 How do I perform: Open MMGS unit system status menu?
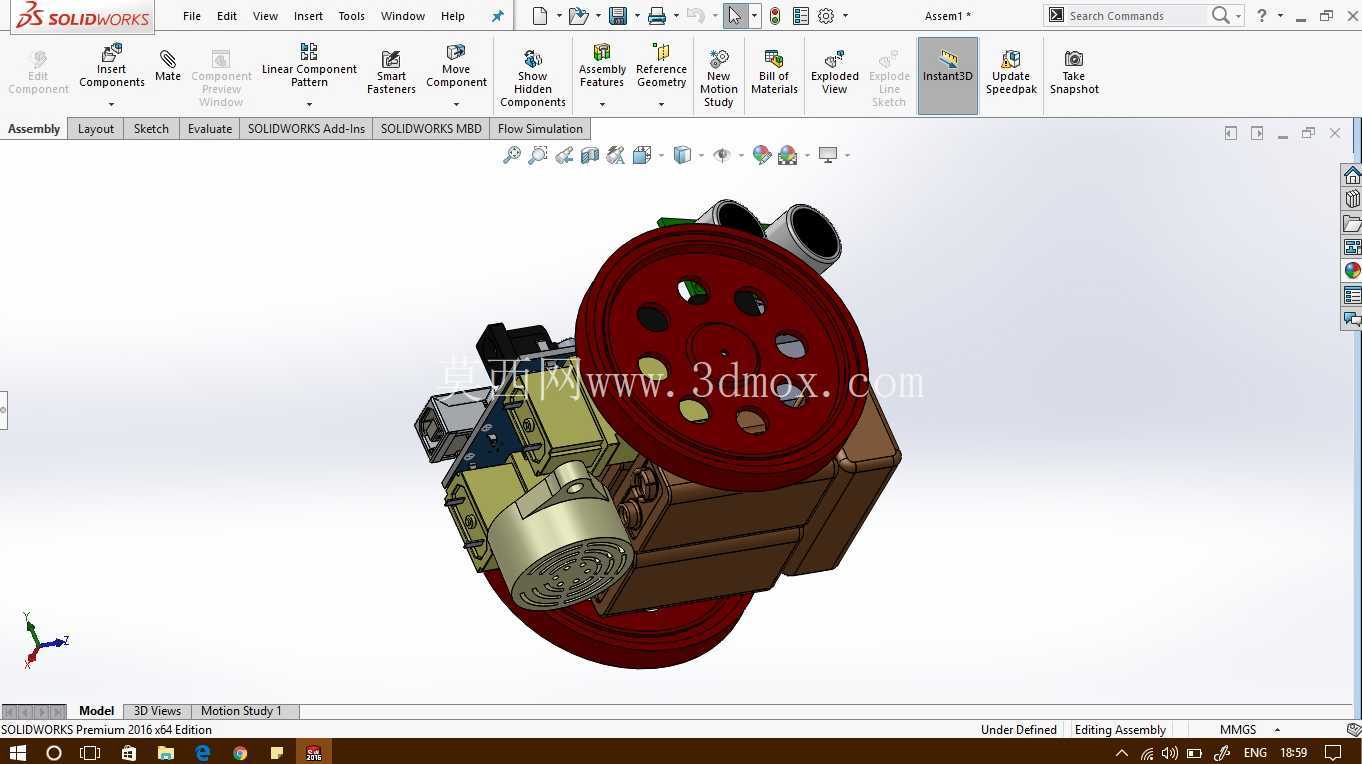(x=1238, y=730)
